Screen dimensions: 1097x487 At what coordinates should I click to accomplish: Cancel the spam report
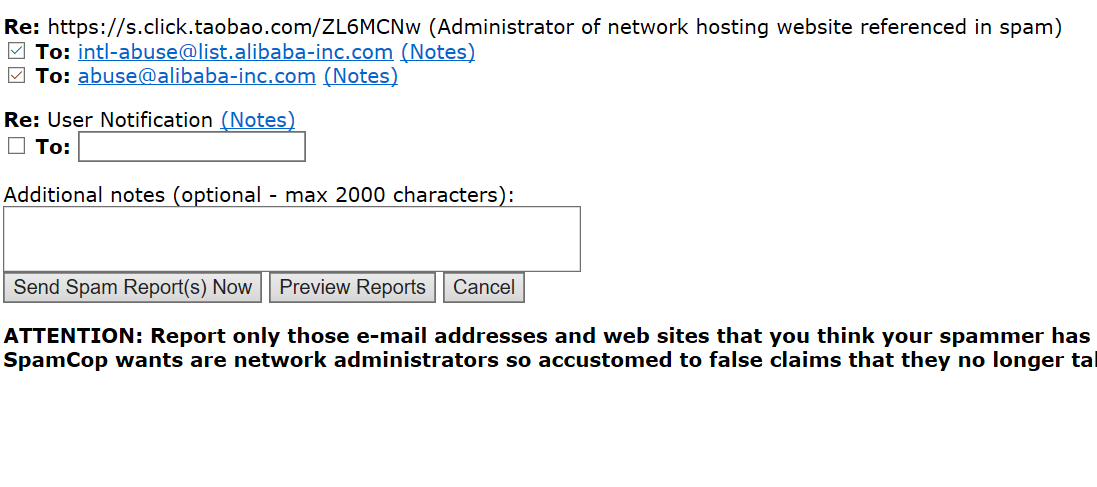[x=484, y=288]
